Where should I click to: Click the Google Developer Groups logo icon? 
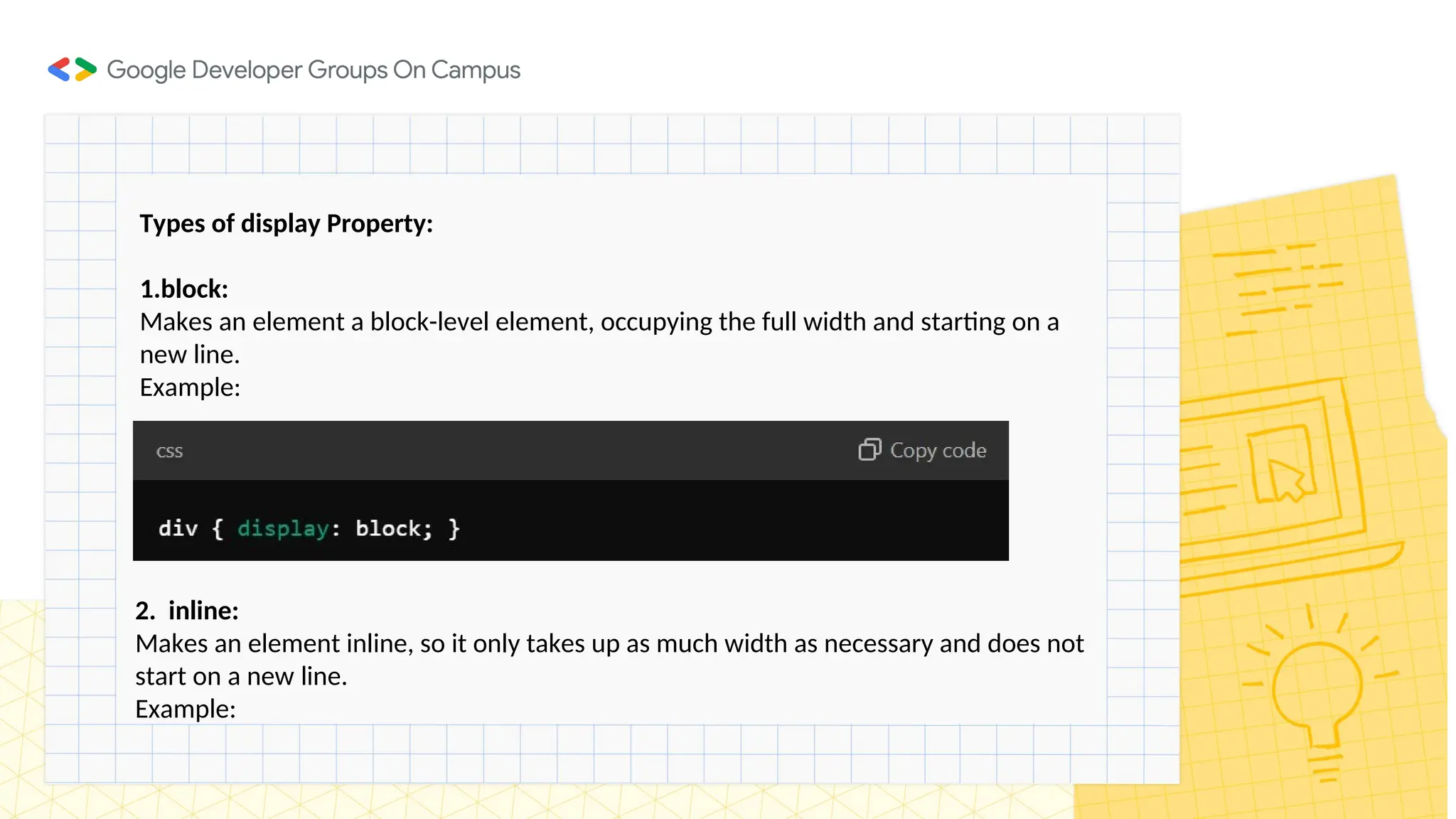[x=72, y=70]
